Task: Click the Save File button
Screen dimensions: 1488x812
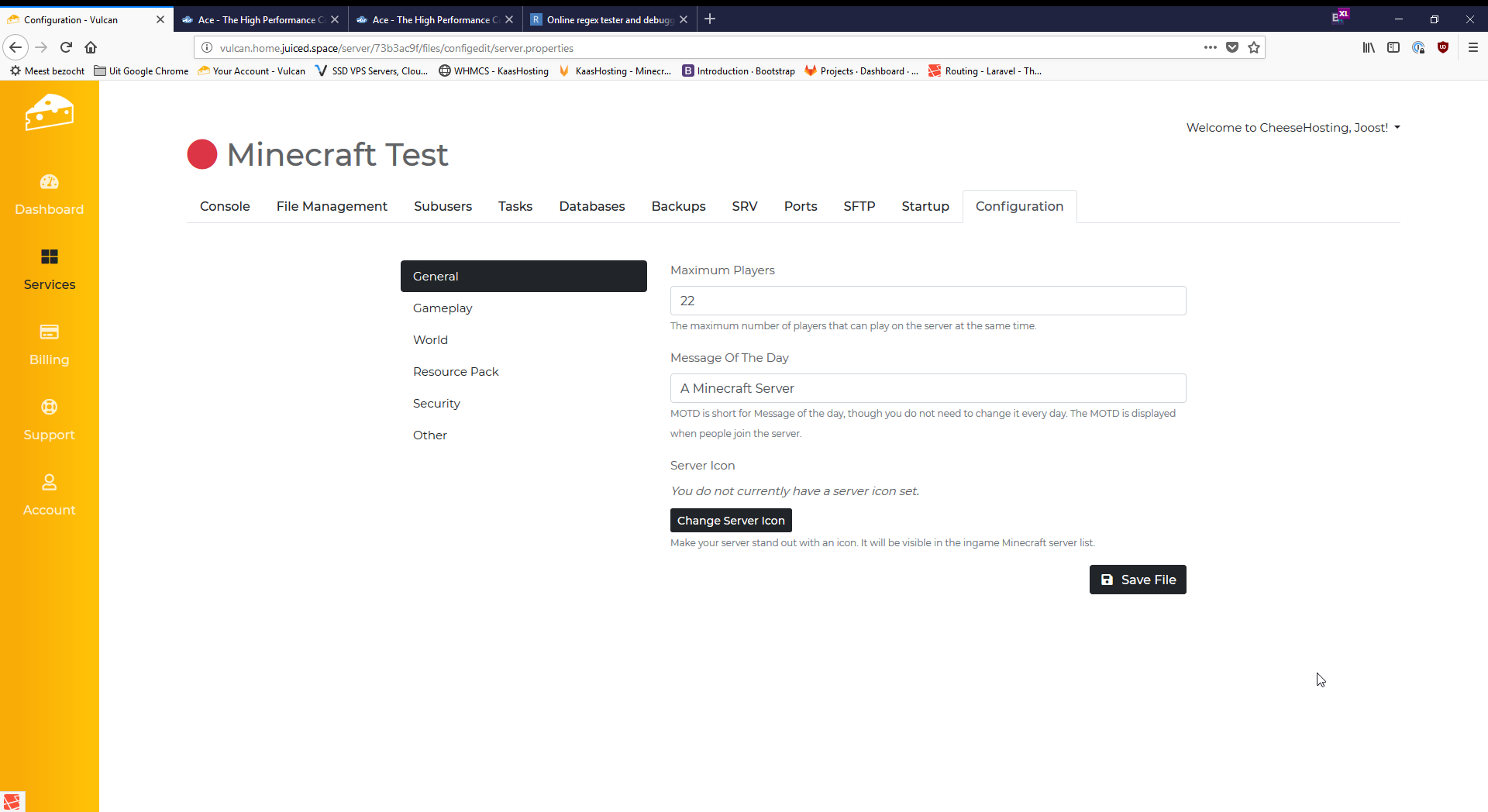Action: [x=1137, y=580]
